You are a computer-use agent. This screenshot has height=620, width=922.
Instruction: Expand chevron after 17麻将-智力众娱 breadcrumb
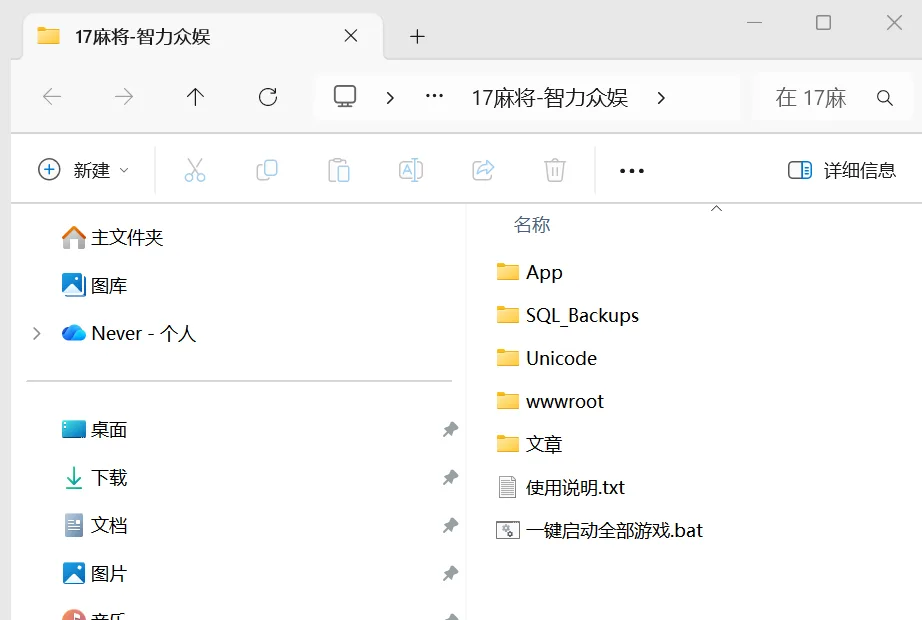pyautogui.click(x=661, y=98)
